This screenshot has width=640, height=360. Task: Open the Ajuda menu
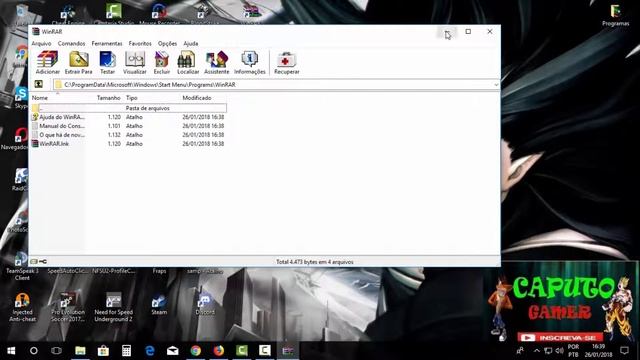[191, 43]
